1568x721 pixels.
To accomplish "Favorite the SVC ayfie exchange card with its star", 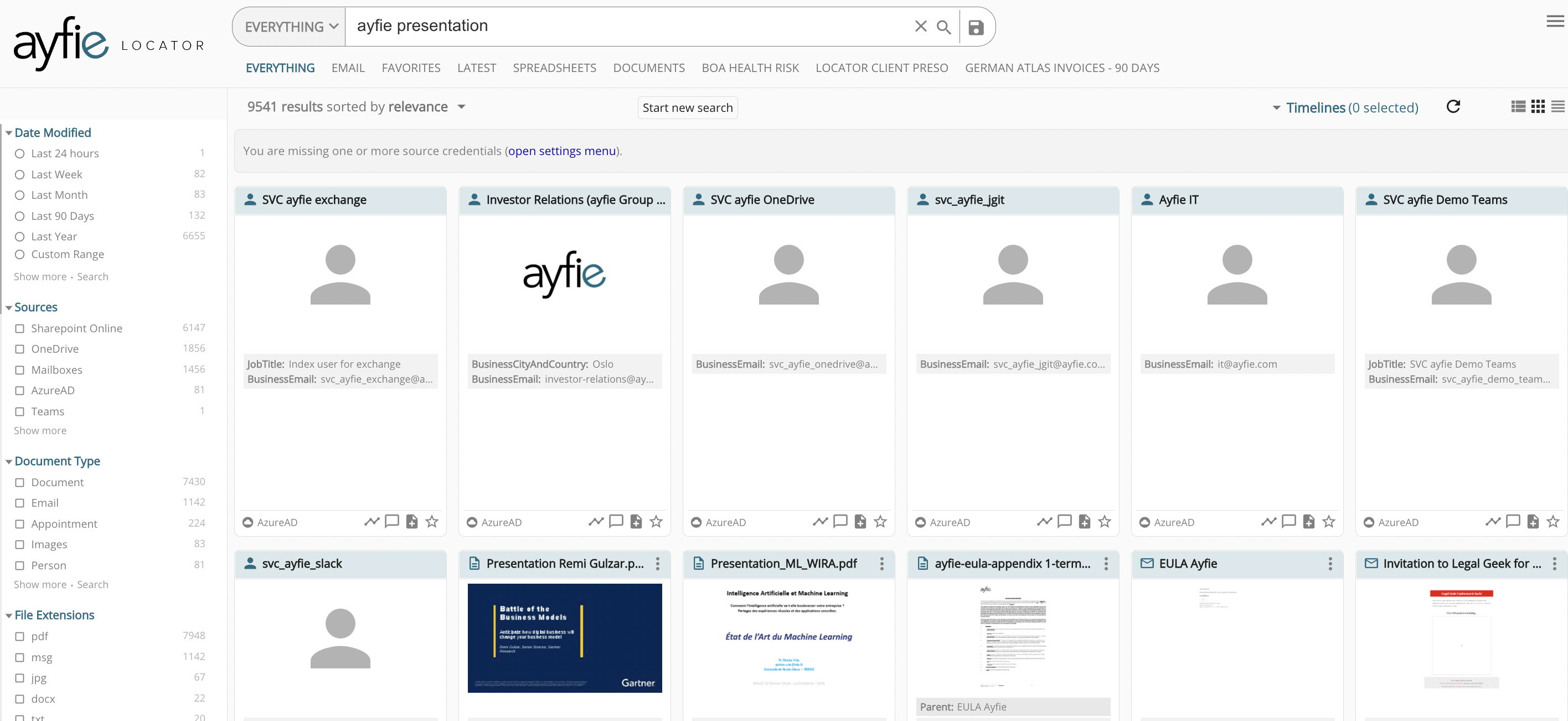I will (431, 521).
